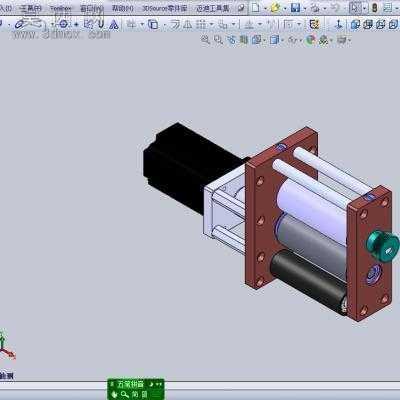Viewport: 400px width, 400px height.
Task: Expand the Select tool dropdown arrow
Action: (x=365, y=9)
